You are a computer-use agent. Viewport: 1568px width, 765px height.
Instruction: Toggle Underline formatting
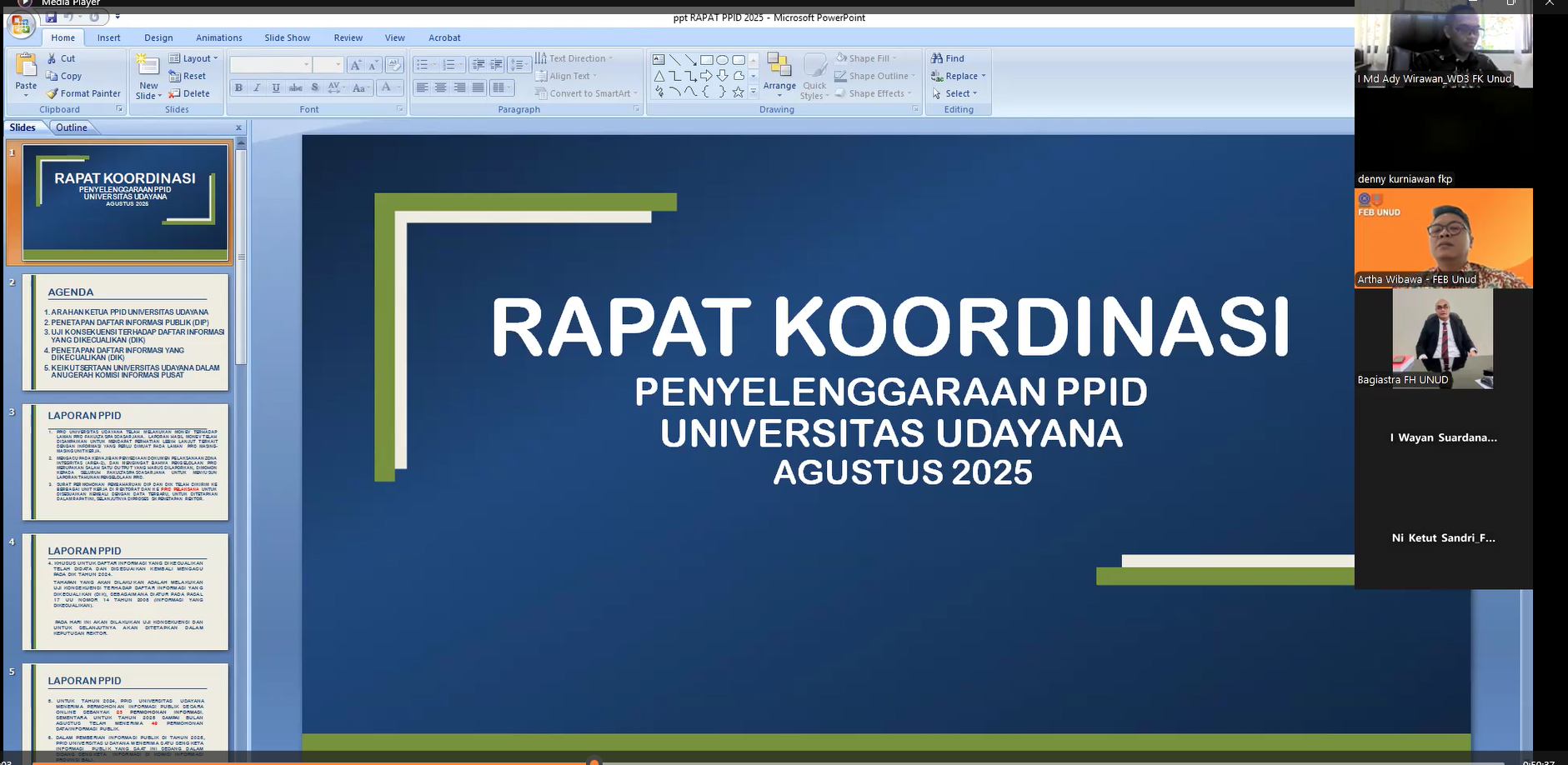pos(276,87)
